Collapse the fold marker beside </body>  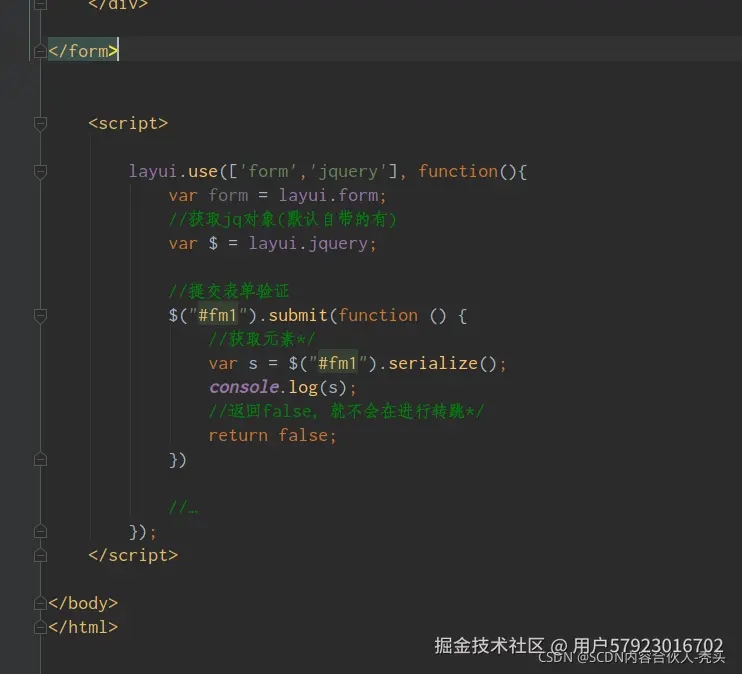coord(40,603)
